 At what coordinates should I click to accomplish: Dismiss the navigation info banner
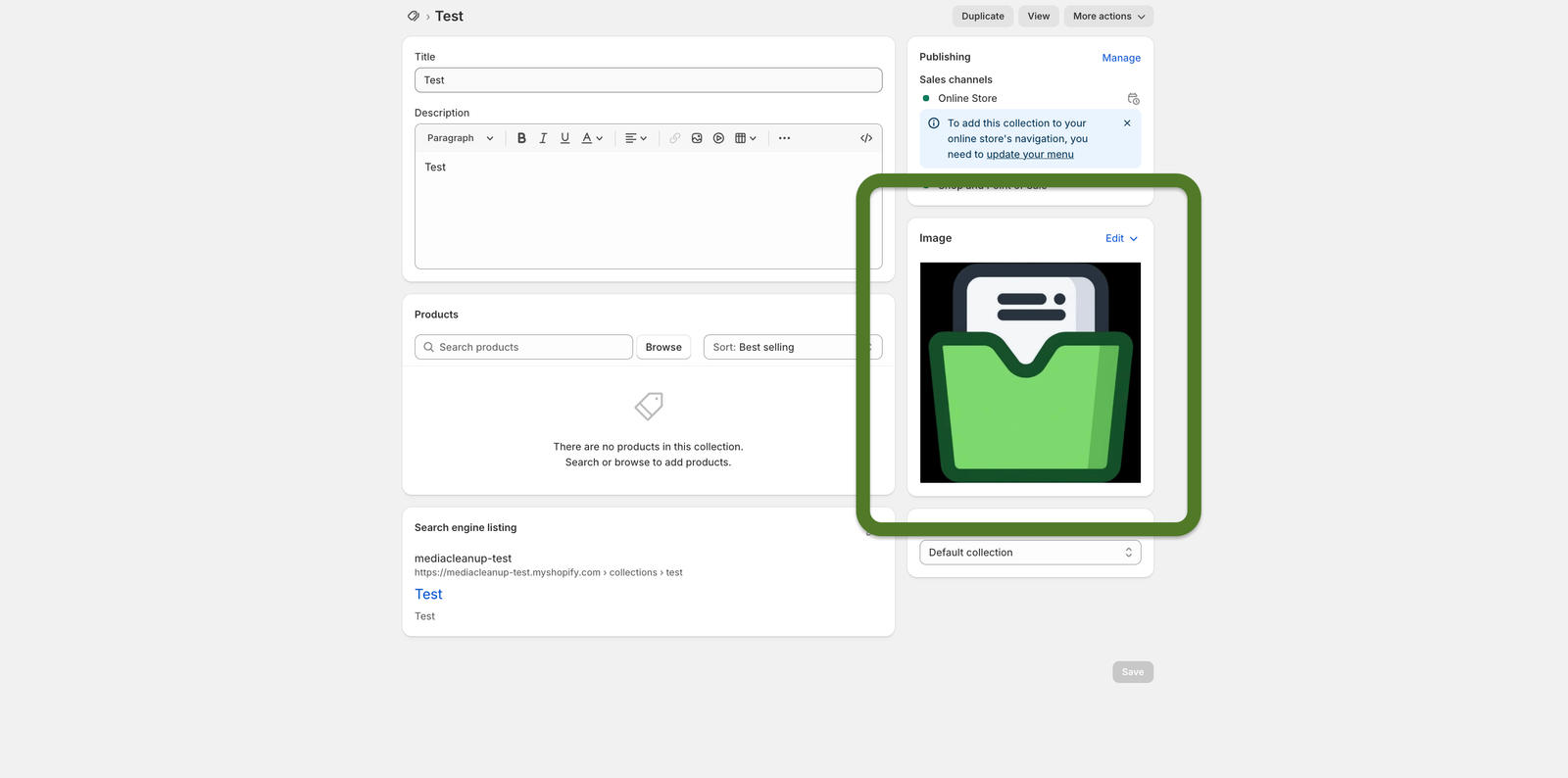[1127, 123]
